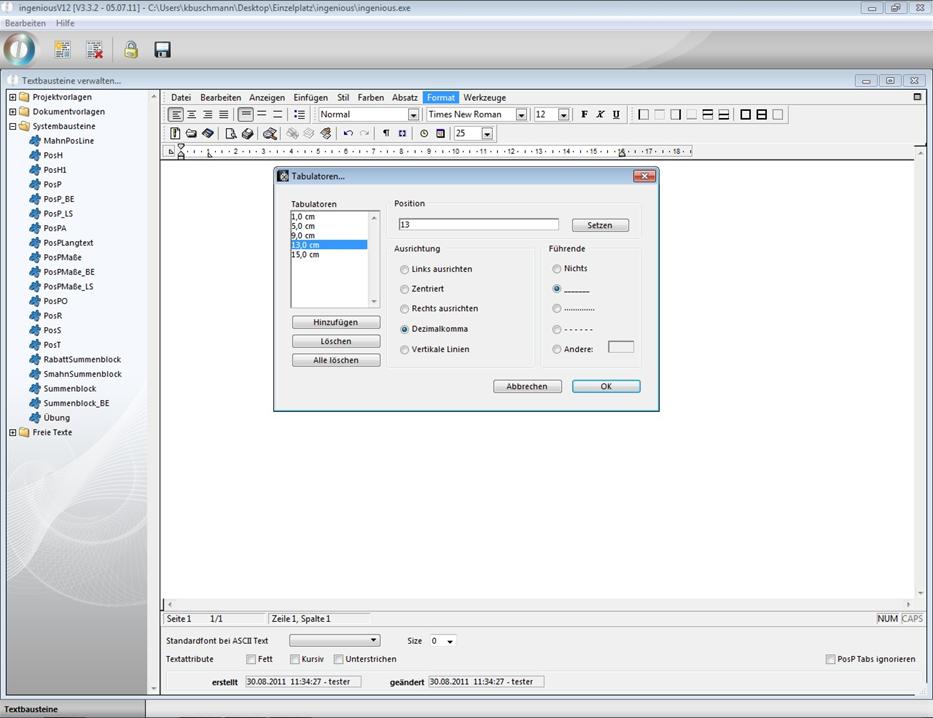
Task: Click the Position input field
Action: pos(478,225)
